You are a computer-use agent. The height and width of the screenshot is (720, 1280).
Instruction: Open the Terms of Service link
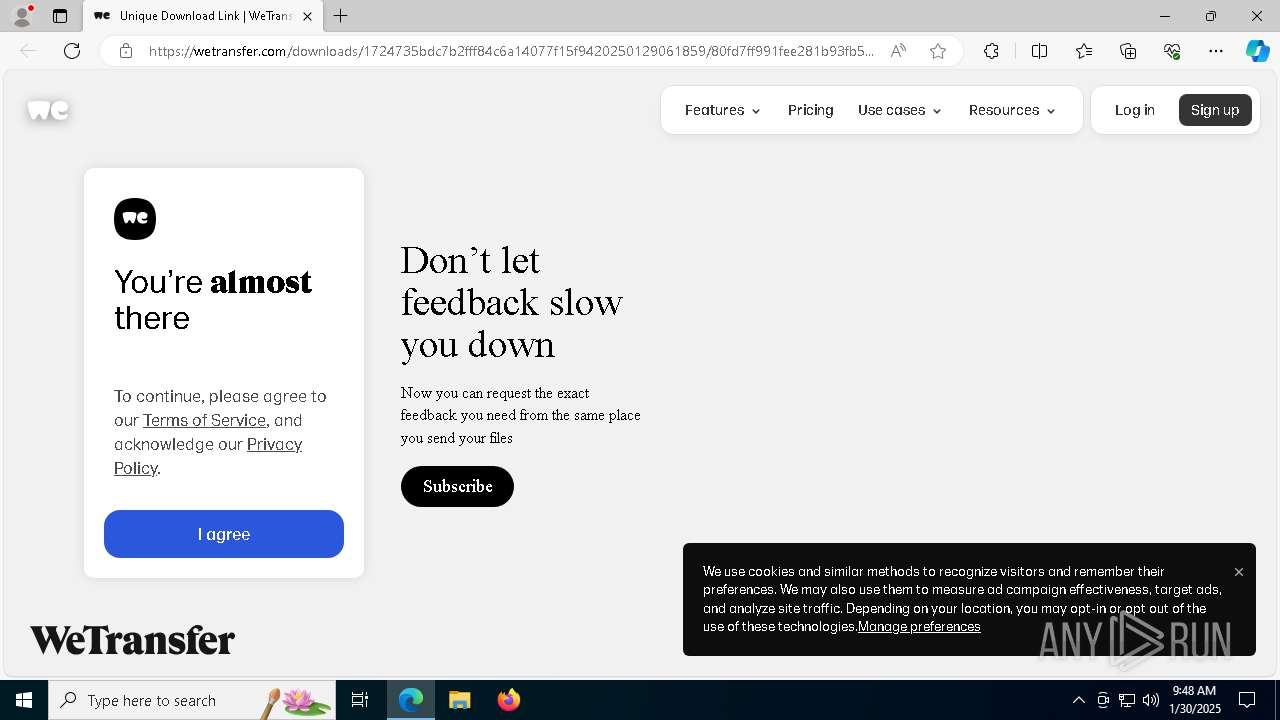[204, 420]
